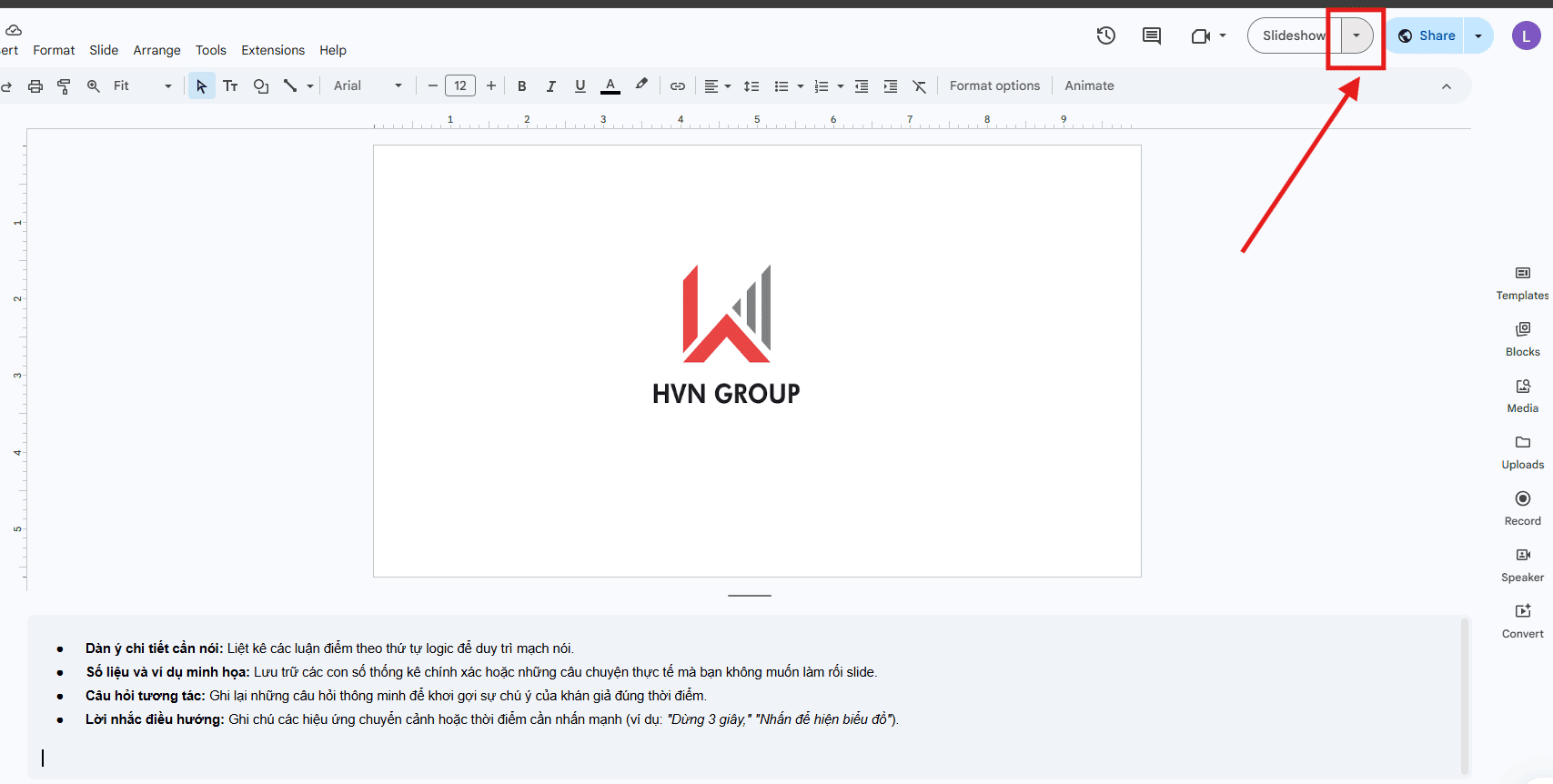Screen dimensions: 1553x784
Task: Open the Extensions menu
Action: pyautogui.click(x=273, y=50)
